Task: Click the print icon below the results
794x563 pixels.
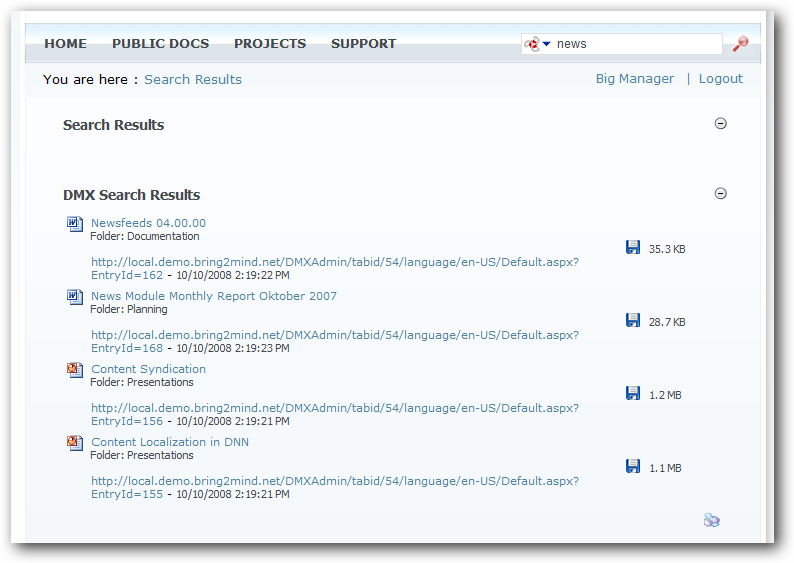Action: pos(711,520)
